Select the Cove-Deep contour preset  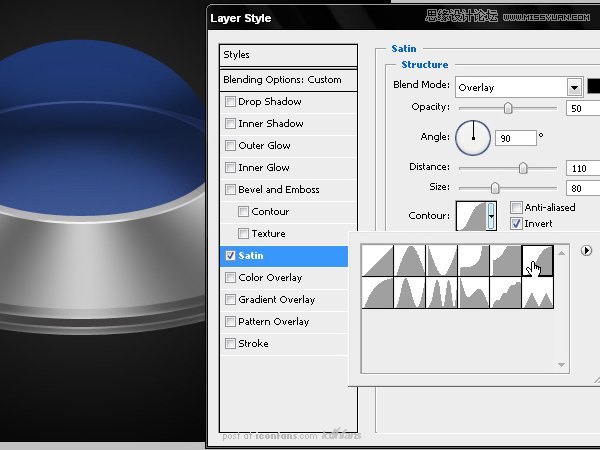tap(474, 261)
